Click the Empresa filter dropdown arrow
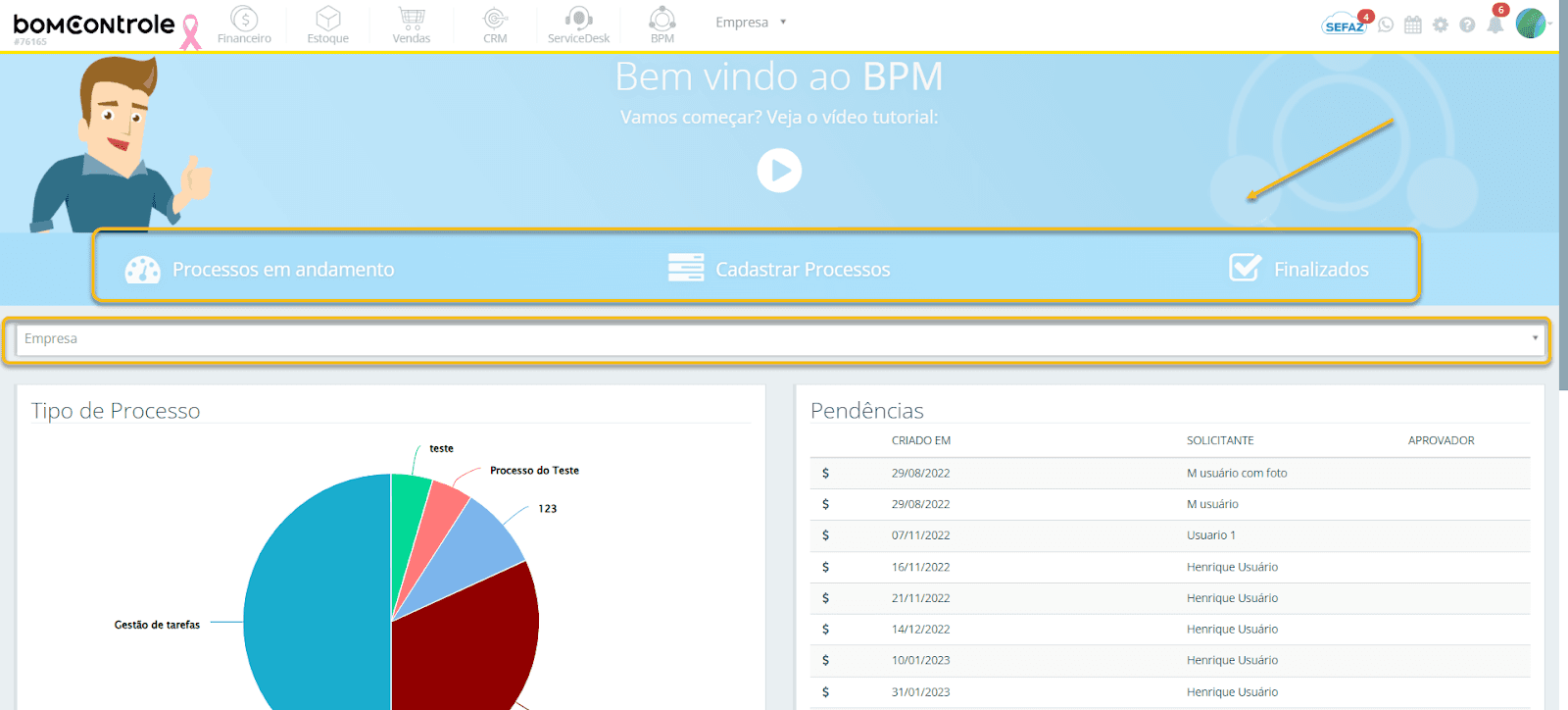Image resolution: width=1568 pixels, height=710 pixels. 1535,338
